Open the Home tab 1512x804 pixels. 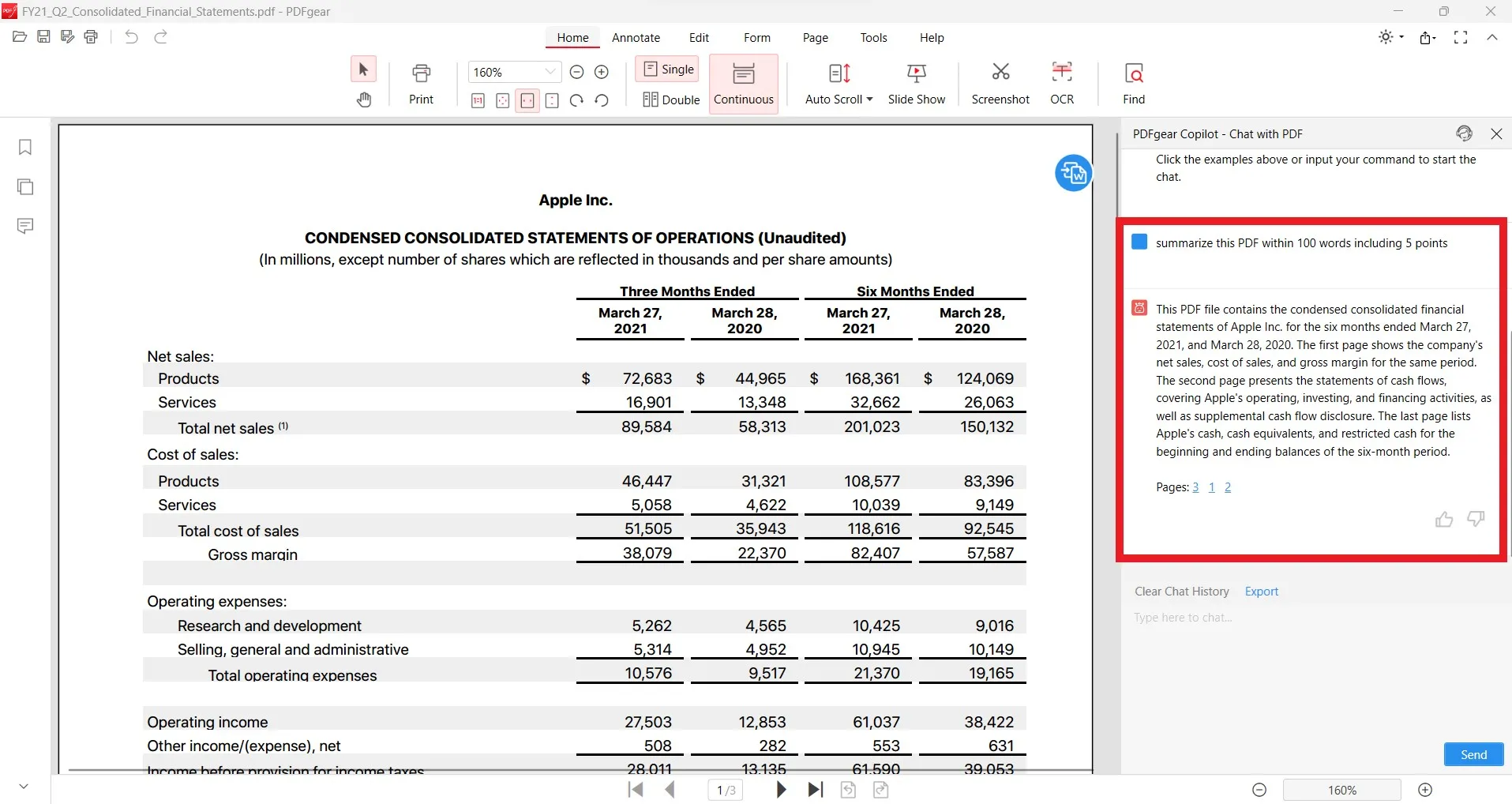click(572, 37)
